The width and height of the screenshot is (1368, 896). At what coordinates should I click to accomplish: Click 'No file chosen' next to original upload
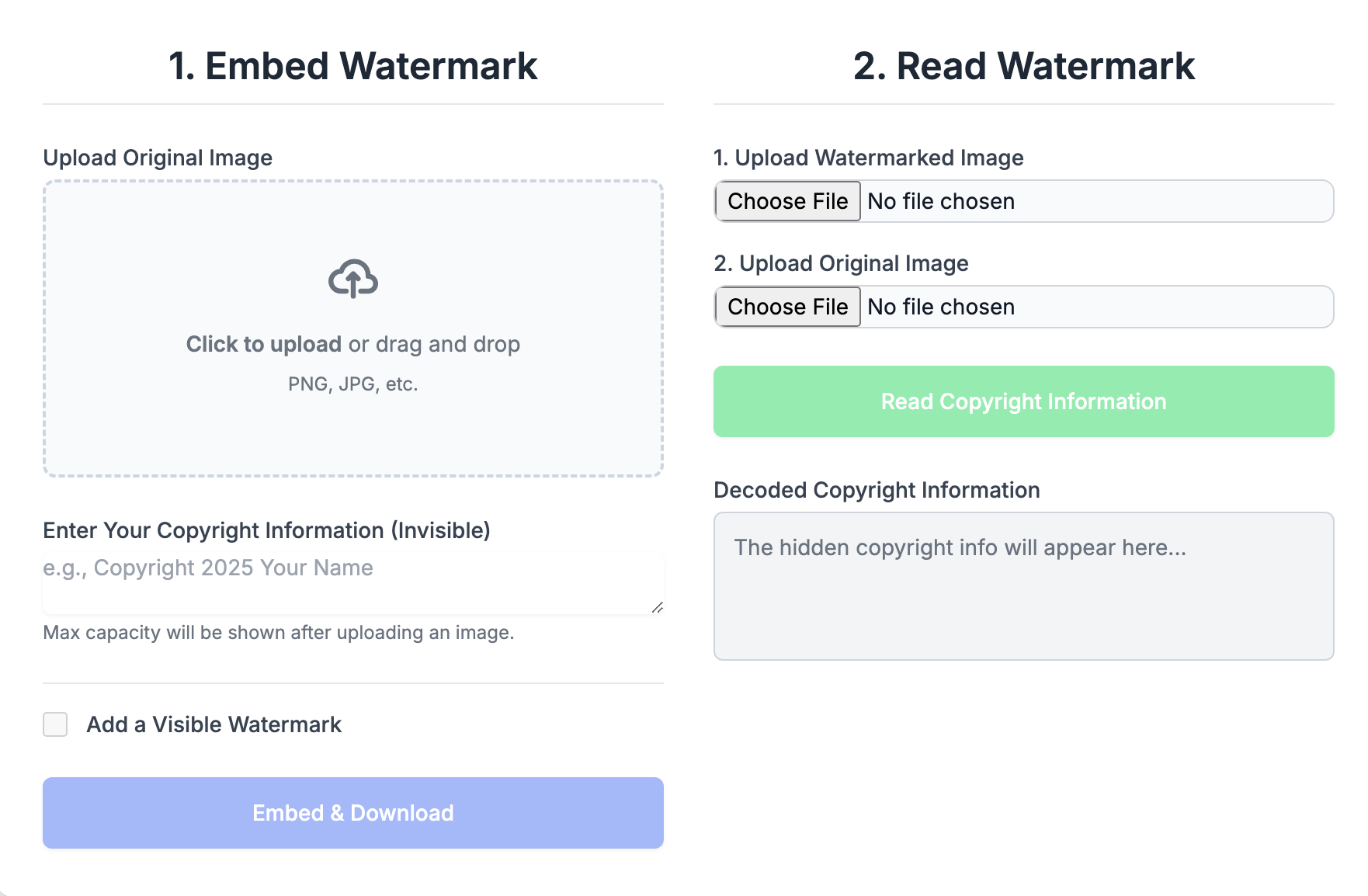pyautogui.click(x=941, y=307)
